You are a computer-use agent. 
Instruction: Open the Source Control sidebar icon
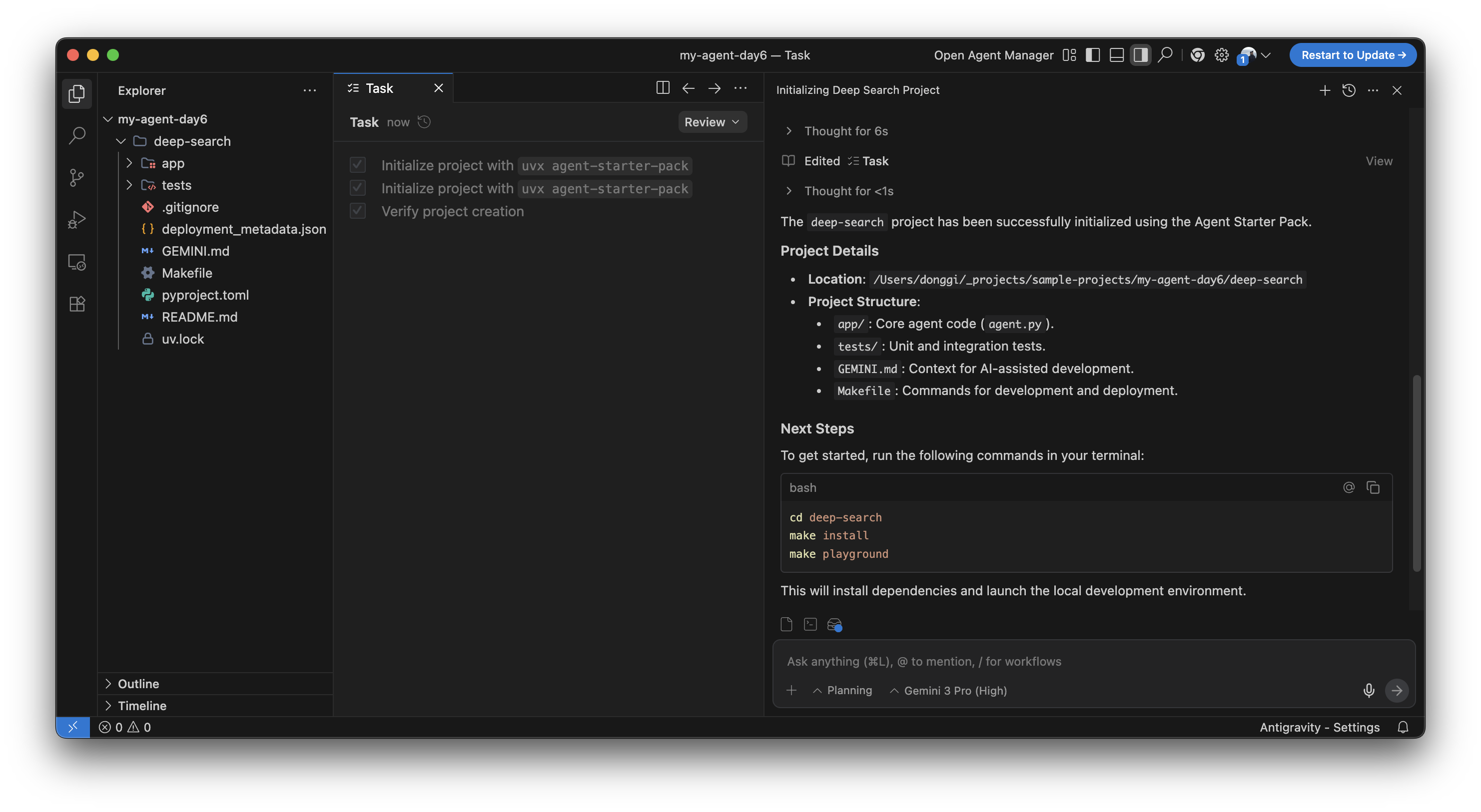[76, 178]
